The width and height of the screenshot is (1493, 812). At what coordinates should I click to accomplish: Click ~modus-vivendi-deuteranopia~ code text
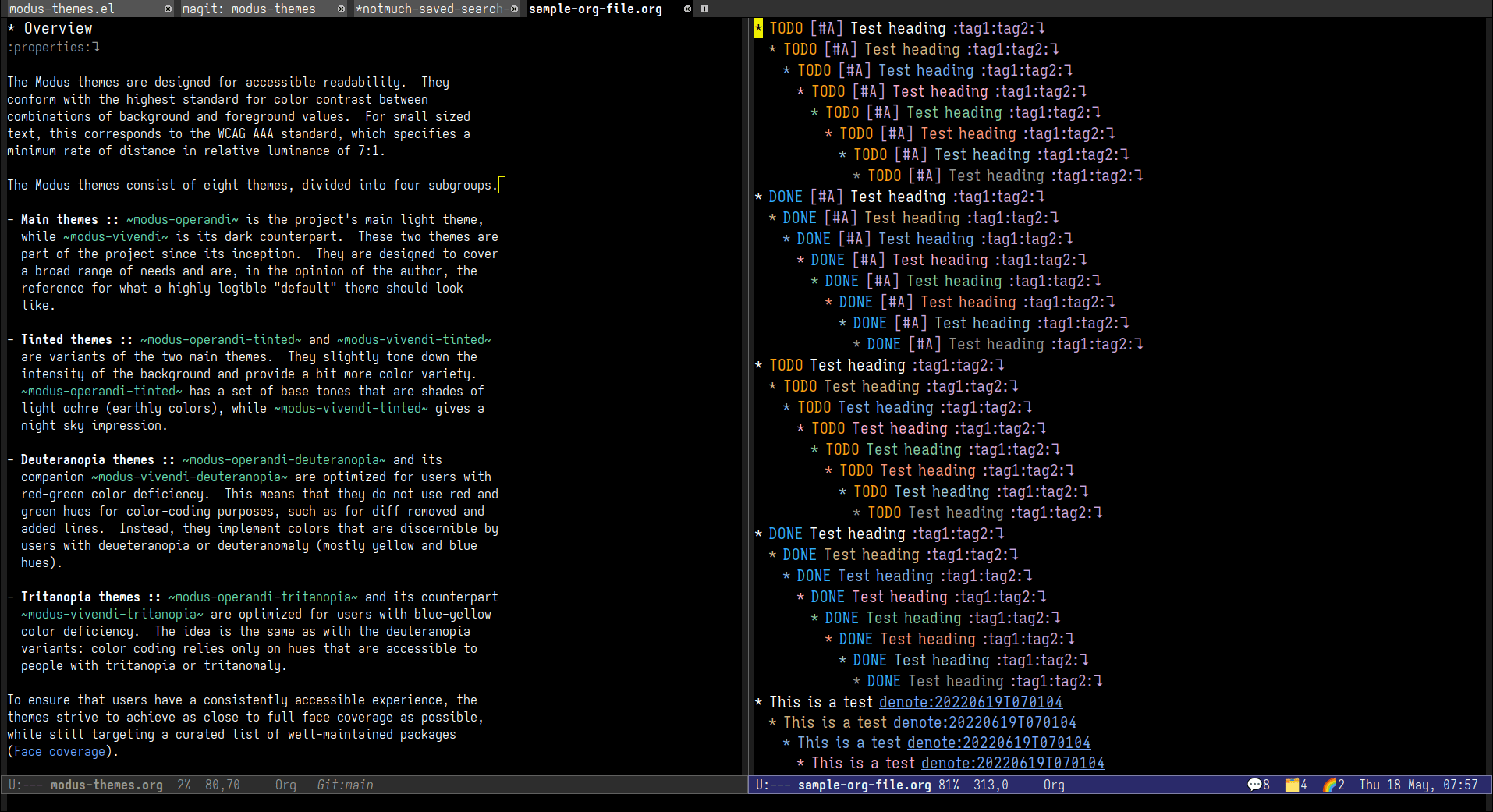click(x=190, y=477)
